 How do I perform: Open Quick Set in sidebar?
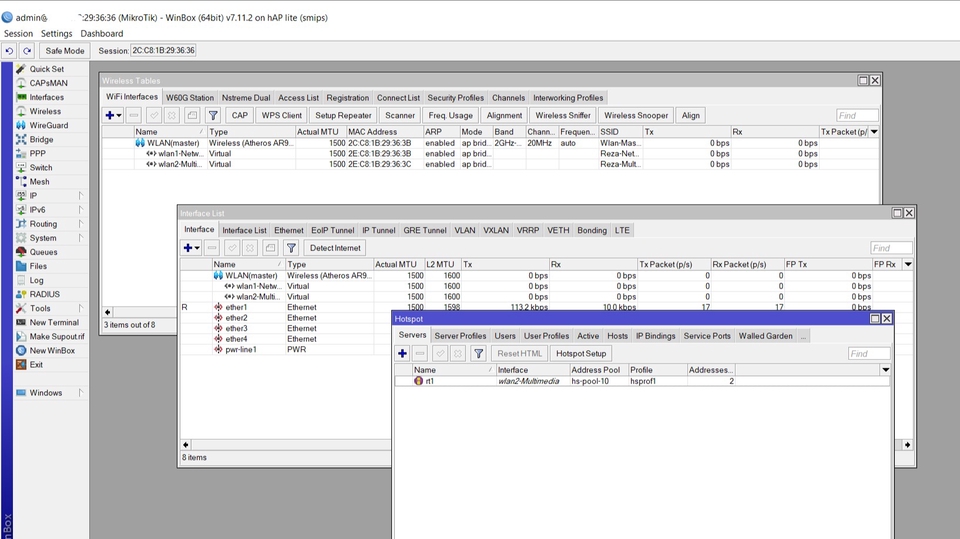[47, 69]
